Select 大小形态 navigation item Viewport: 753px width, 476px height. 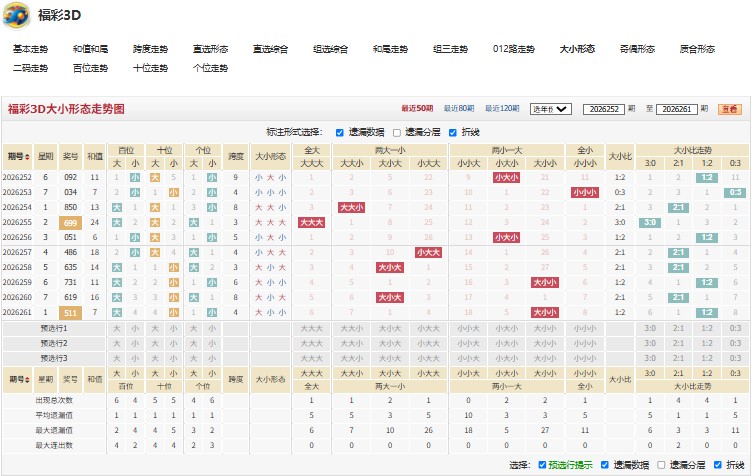(x=577, y=49)
